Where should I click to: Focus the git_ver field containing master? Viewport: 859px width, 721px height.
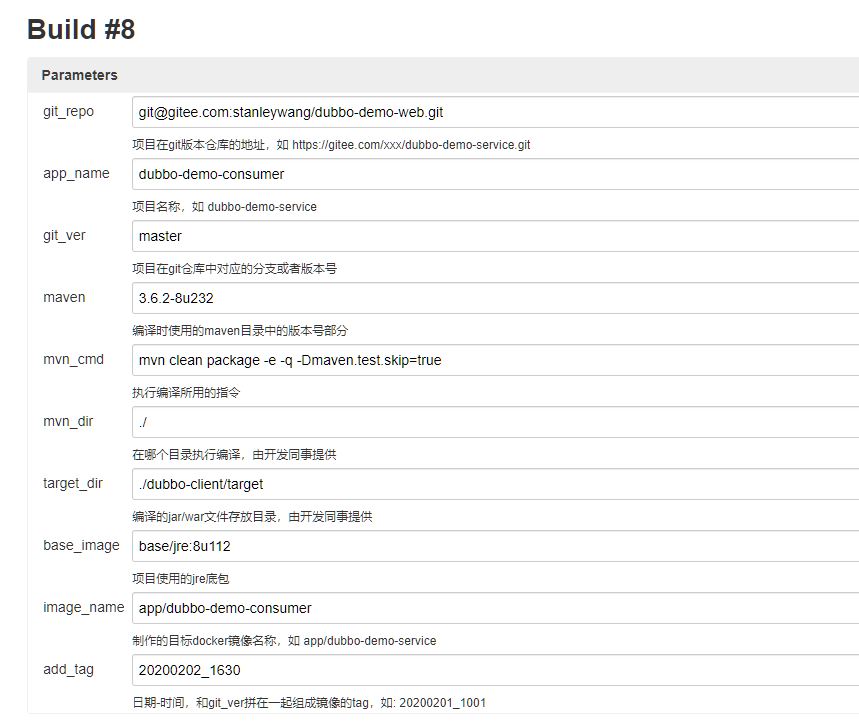[495, 236]
